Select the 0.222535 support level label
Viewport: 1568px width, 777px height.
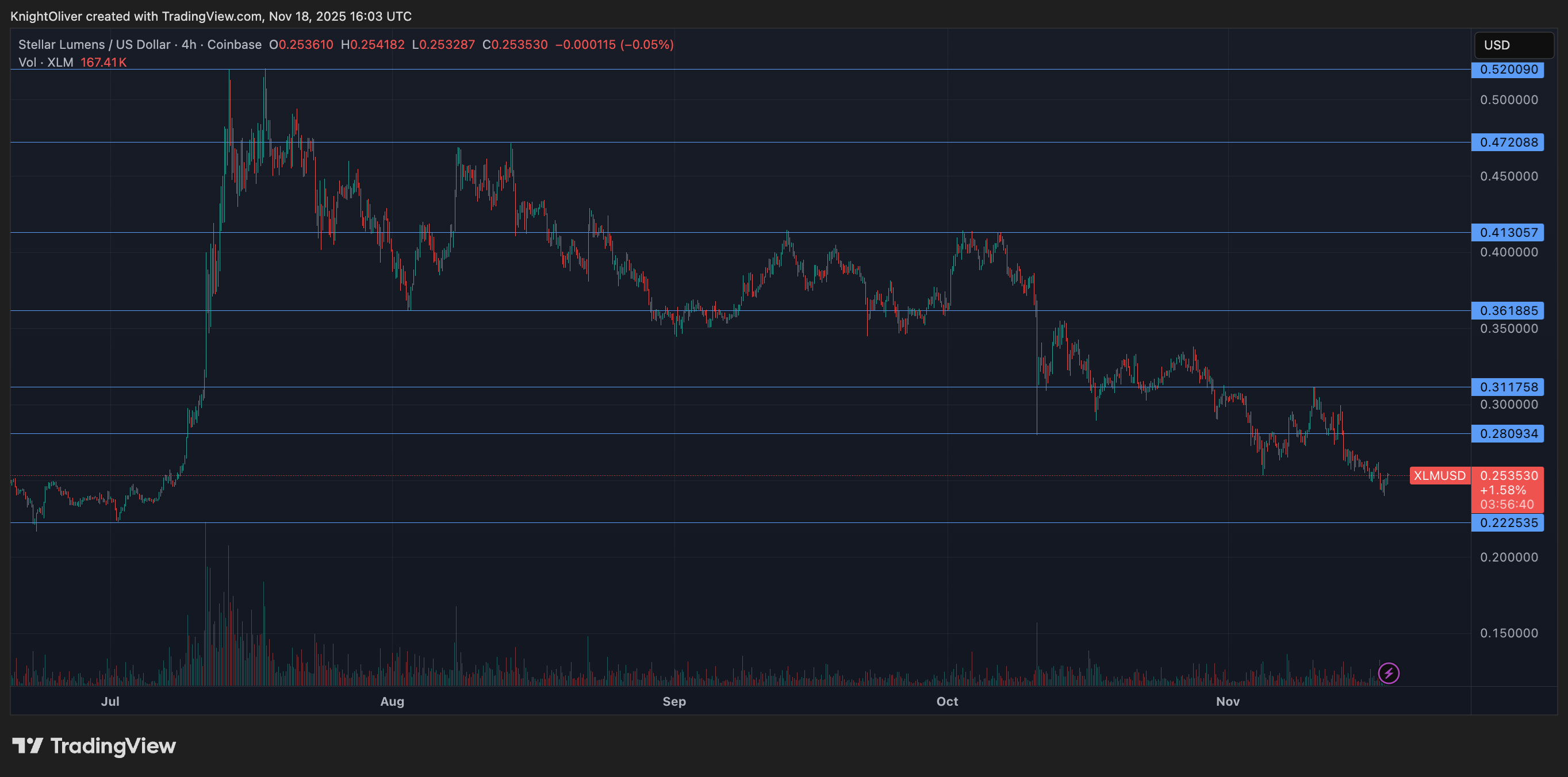click(1508, 522)
